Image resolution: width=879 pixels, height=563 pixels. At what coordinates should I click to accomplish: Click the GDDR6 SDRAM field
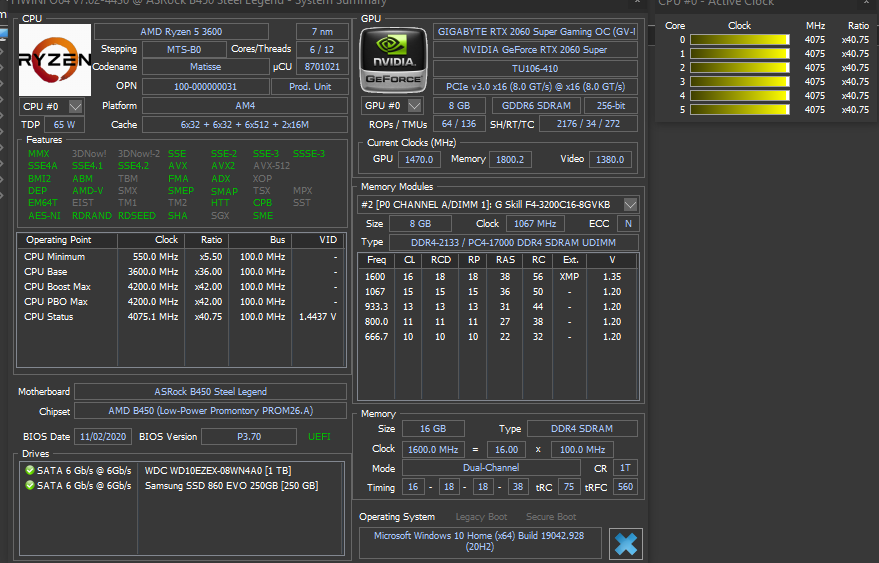tap(536, 105)
